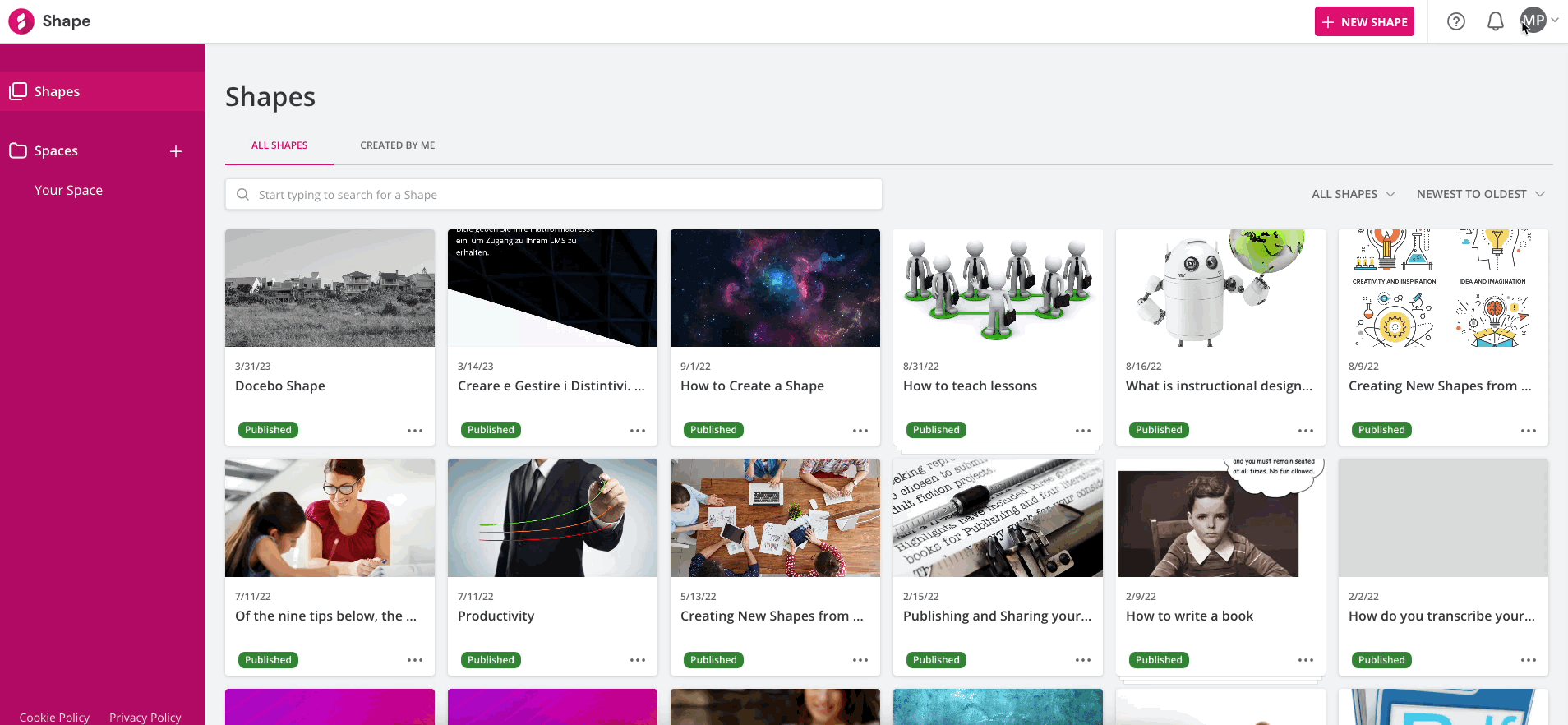Click the Publishing and Sharing your title
The width and height of the screenshot is (1568, 725).
[997, 616]
